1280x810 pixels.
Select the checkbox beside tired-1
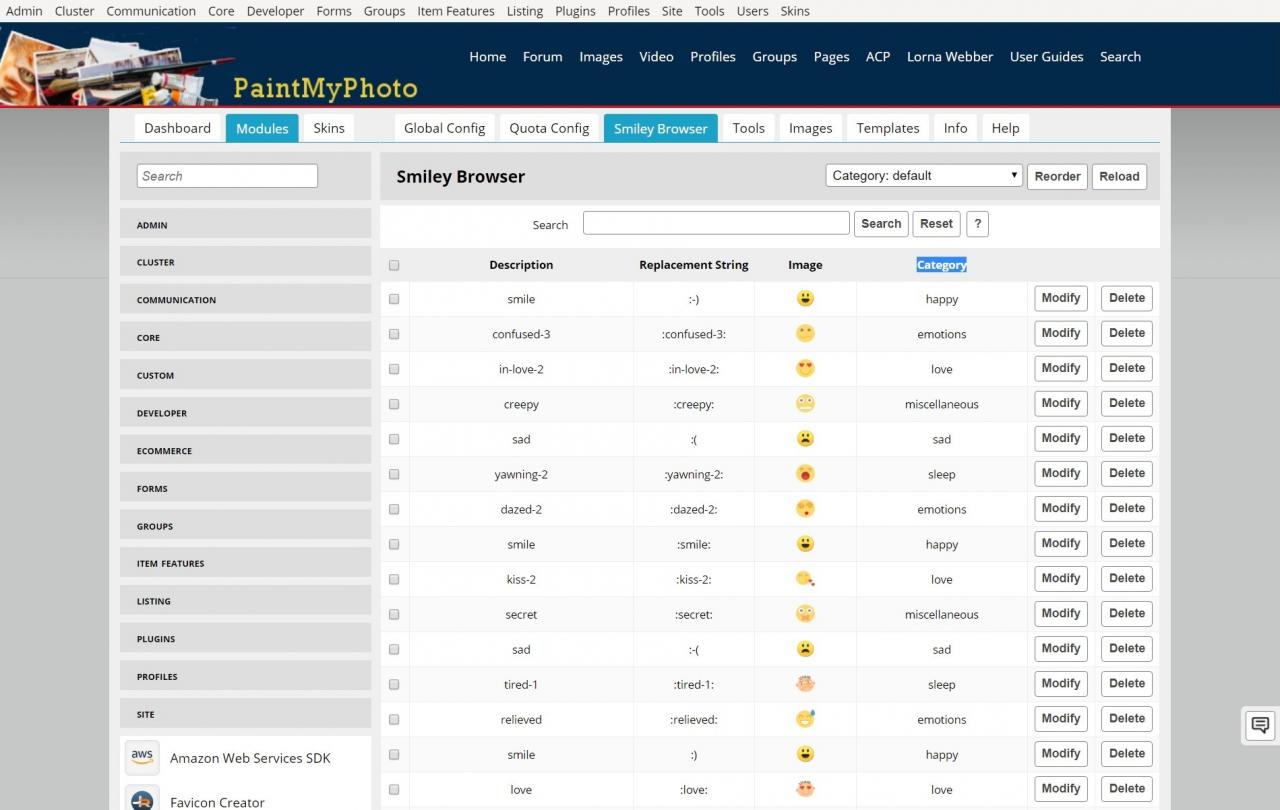(394, 684)
